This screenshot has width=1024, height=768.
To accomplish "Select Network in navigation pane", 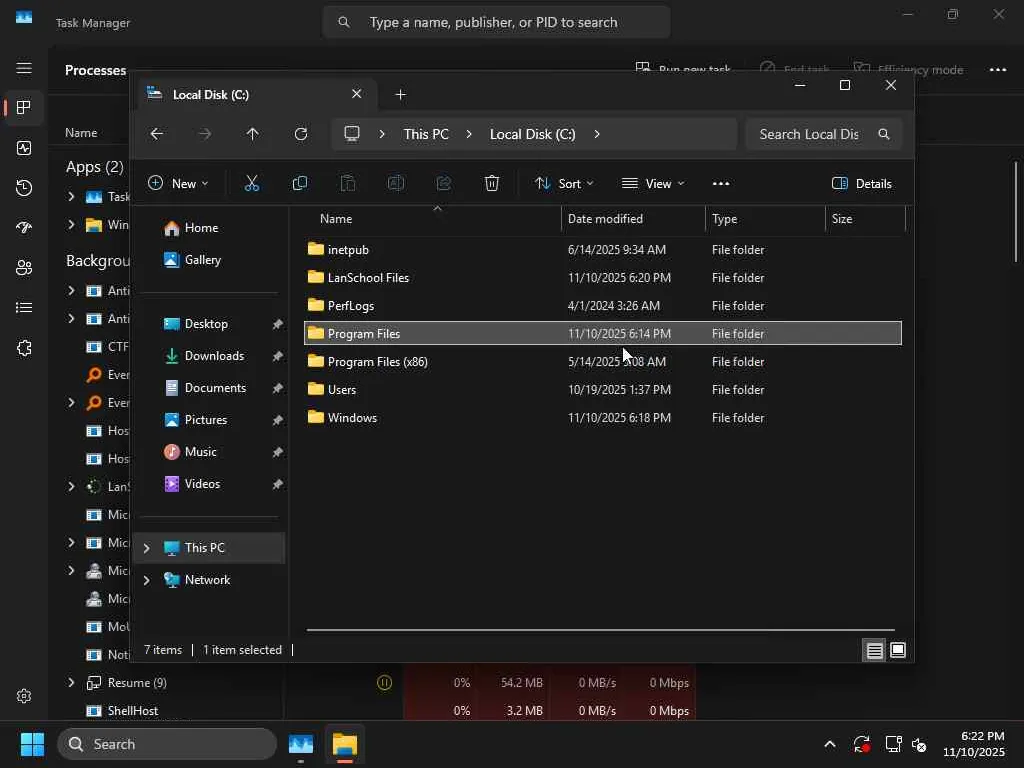I will [x=207, y=580].
